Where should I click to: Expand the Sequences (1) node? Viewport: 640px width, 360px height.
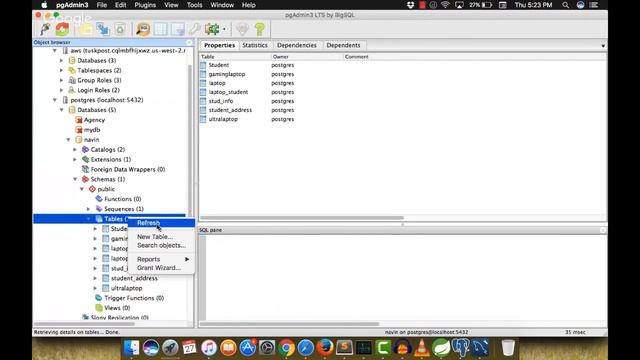click(x=89, y=209)
